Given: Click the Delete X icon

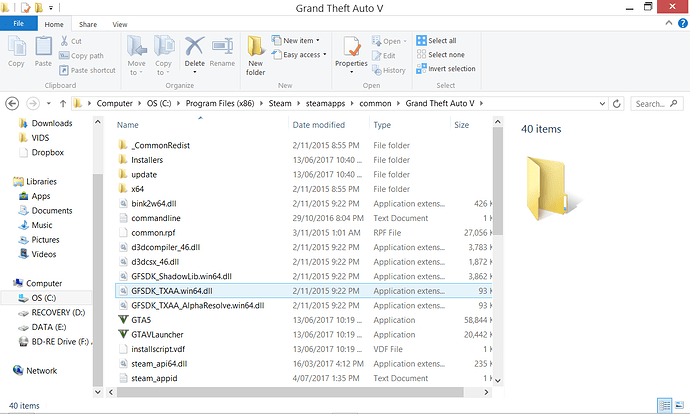Looking at the screenshot, I should [194, 46].
